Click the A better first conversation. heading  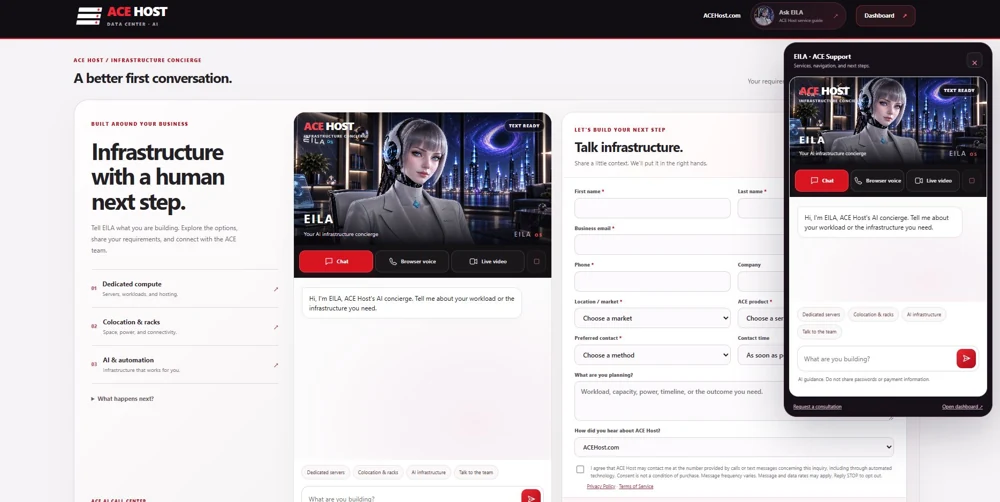point(152,78)
